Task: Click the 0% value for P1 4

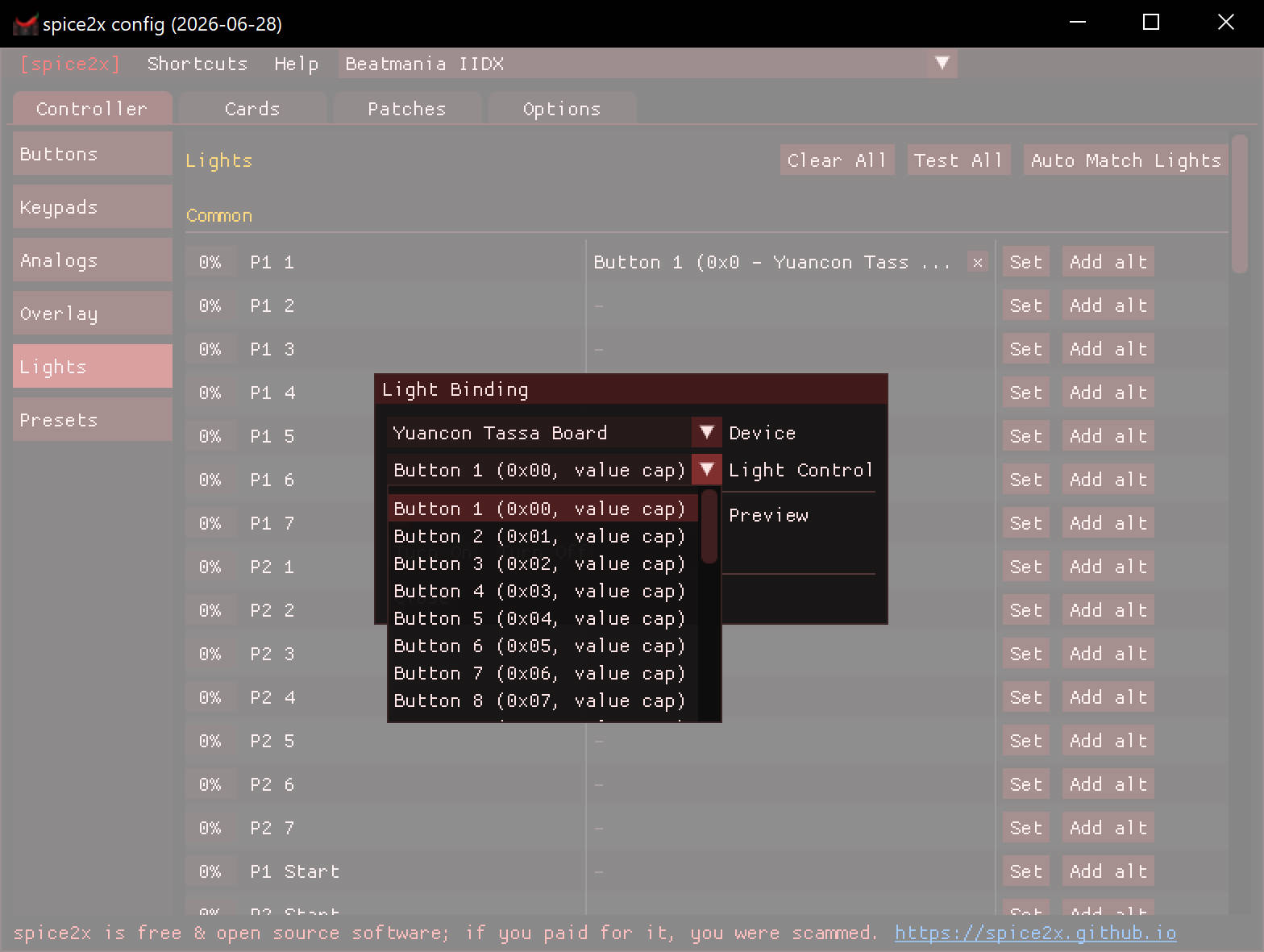Action: click(x=210, y=393)
